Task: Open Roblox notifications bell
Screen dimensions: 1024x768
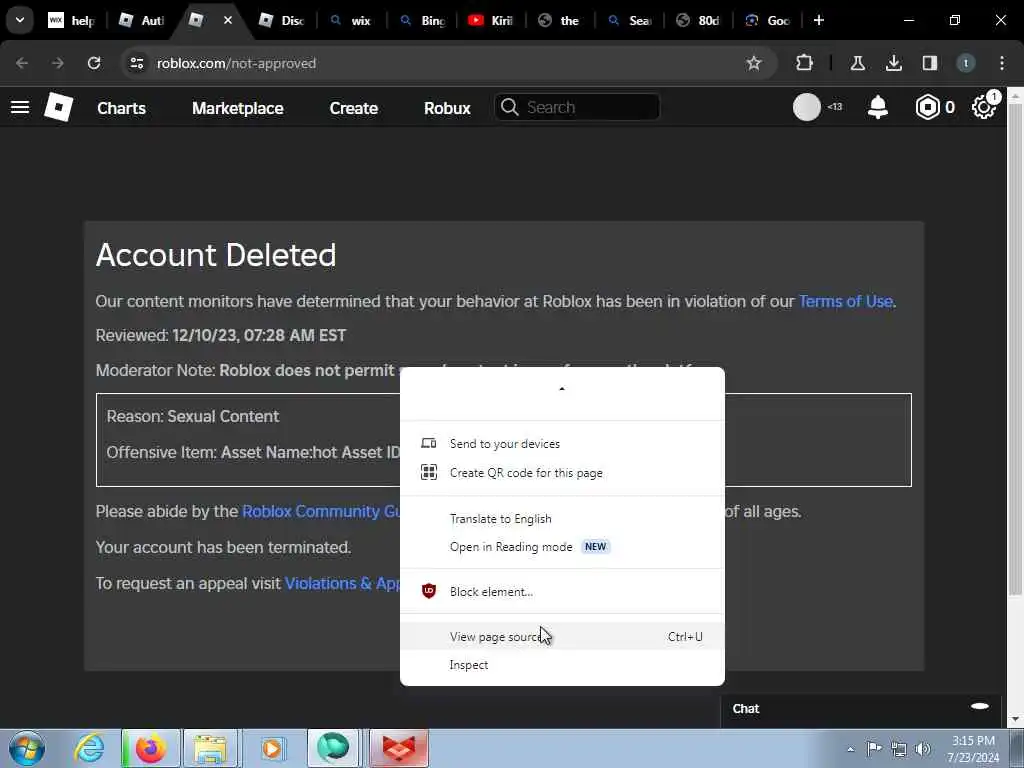Action: (x=878, y=107)
